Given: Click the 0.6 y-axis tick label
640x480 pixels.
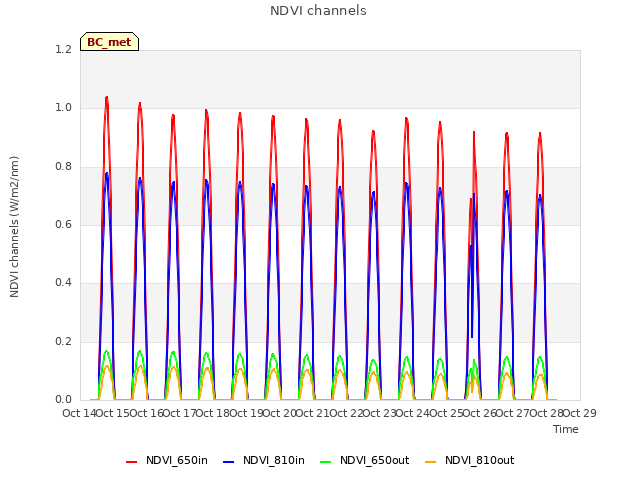Looking at the screenshot, I should [63, 224].
